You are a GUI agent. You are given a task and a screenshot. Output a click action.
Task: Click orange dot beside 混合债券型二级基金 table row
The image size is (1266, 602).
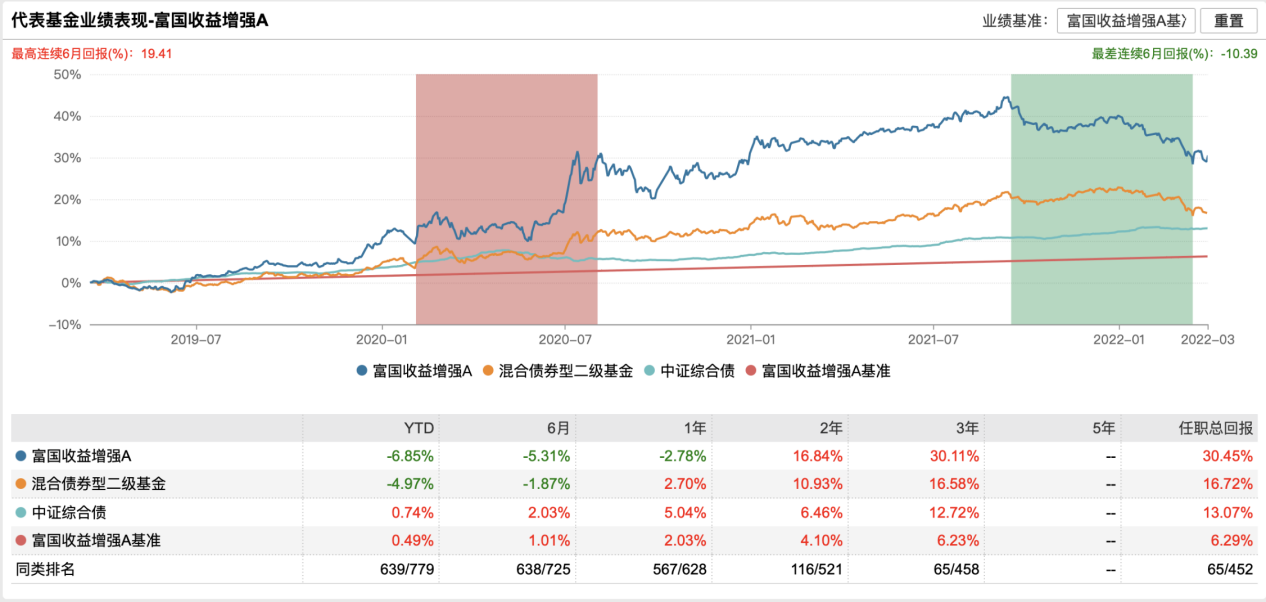pyautogui.click(x=20, y=484)
